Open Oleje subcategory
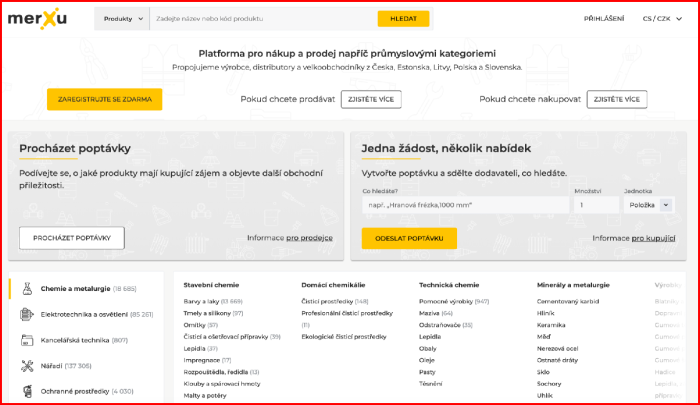The width and height of the screenshot is (700, 405). click(427, 360)
